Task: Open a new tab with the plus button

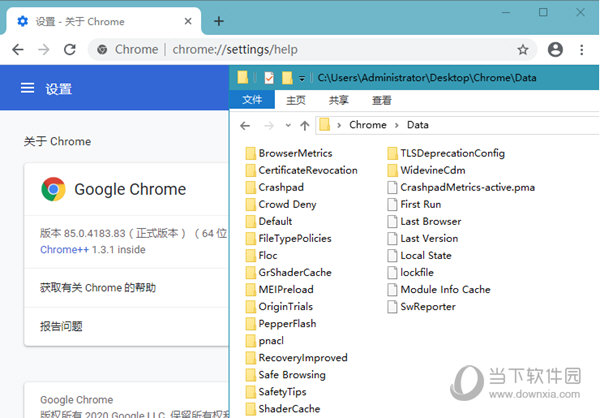Action: [x=219, y=21]
